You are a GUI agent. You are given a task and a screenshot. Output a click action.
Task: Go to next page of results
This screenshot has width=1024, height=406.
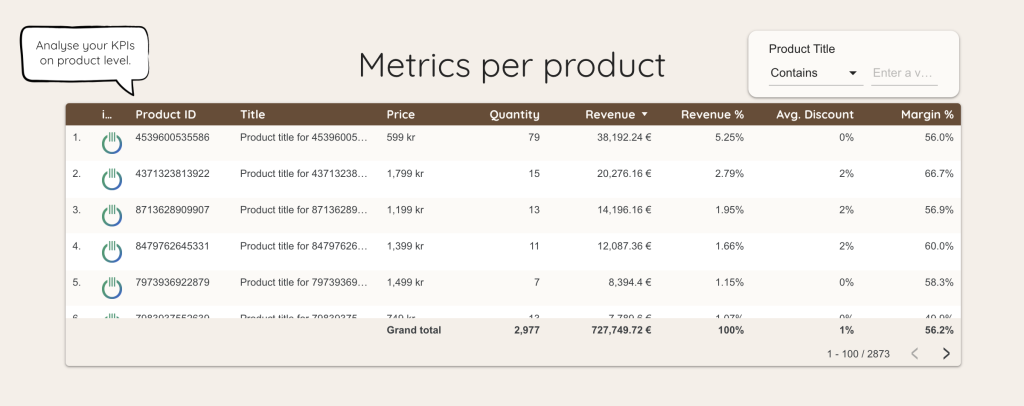(x=946, y=353)
